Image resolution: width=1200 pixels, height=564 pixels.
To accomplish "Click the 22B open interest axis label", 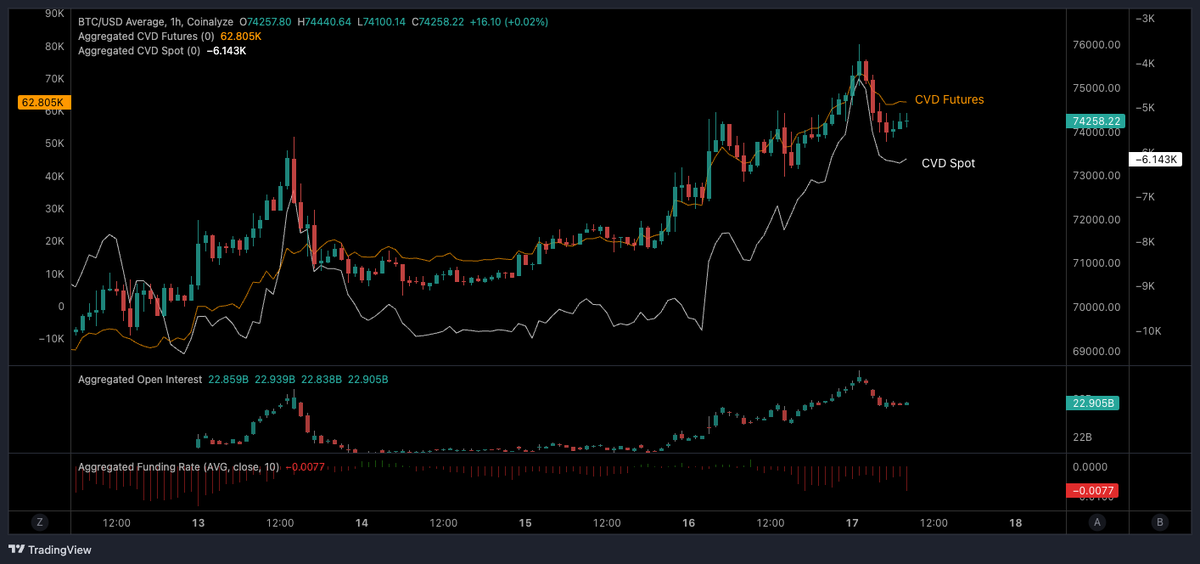I will pos(1083,438).
